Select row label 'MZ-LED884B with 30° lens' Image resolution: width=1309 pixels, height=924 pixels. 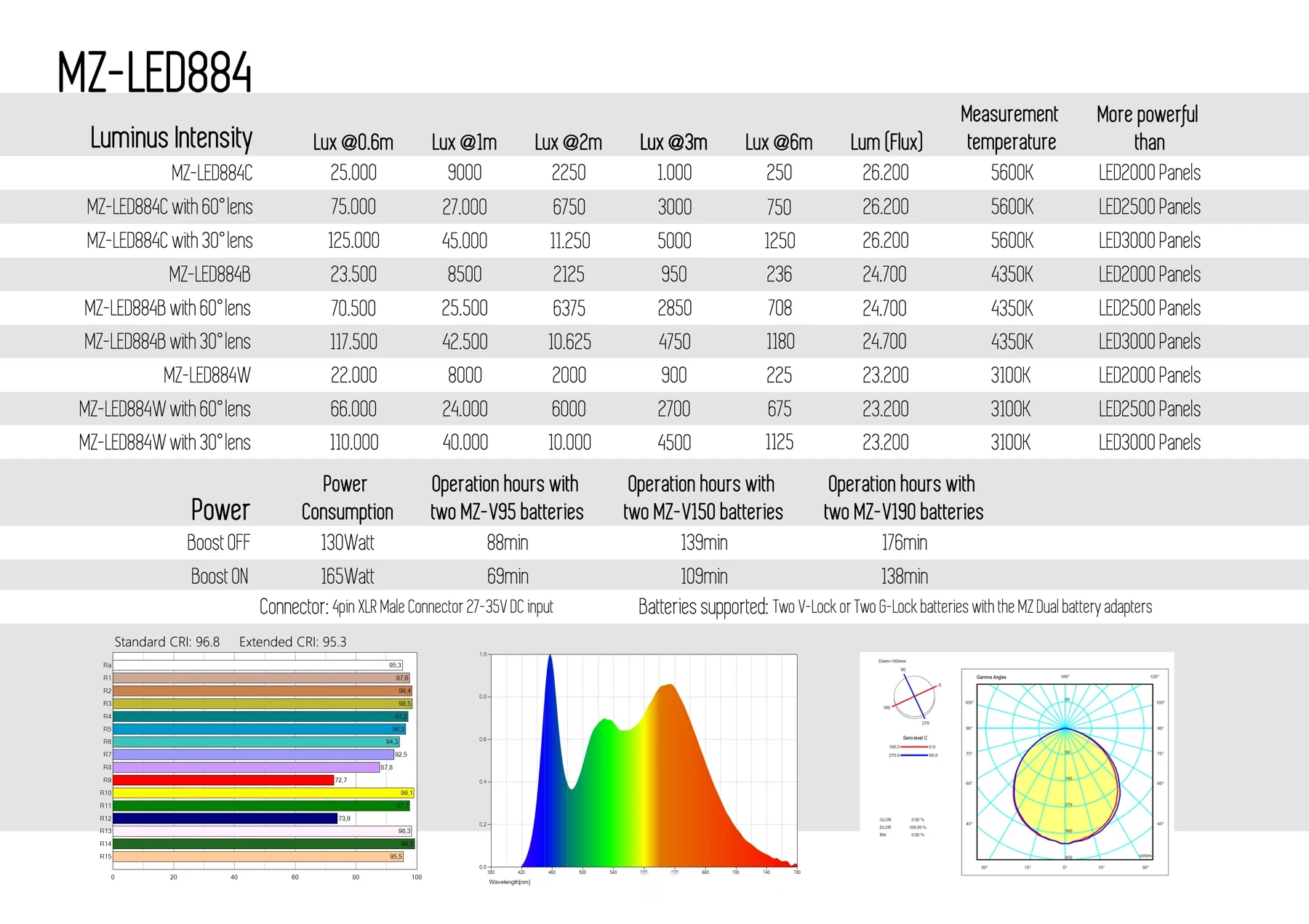click(167, 341)
